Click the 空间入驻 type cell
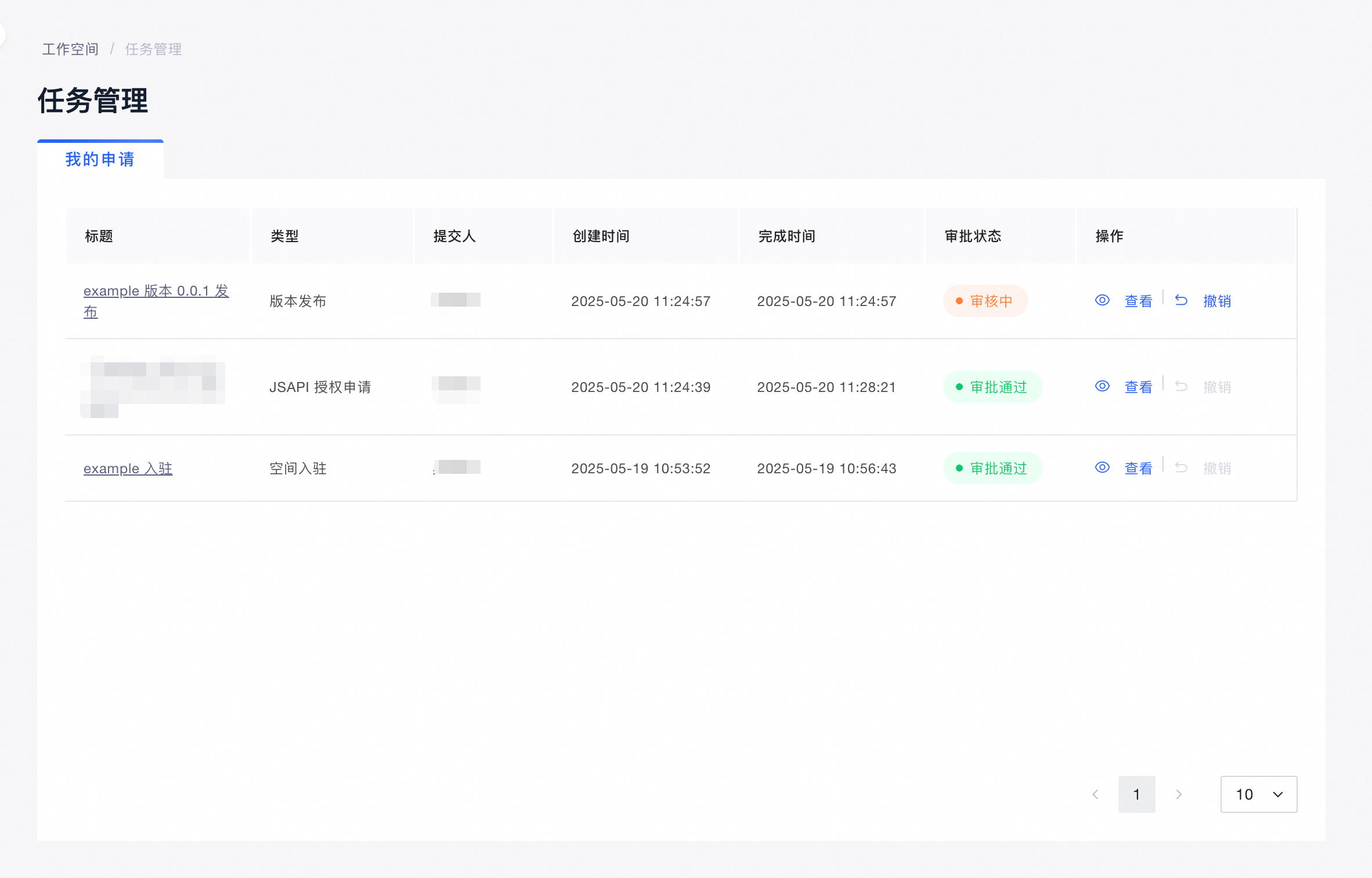The width and height of the screenshot is (1372, 878). 298,468
